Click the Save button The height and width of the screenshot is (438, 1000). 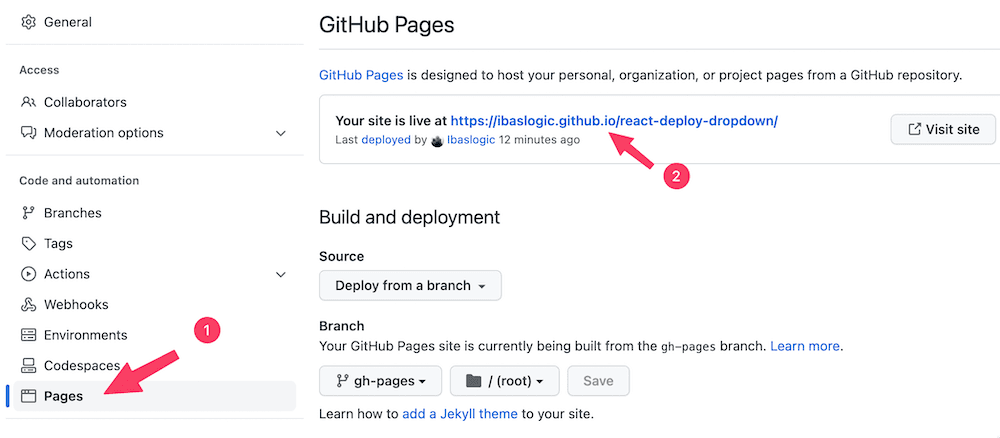(598, 381)
